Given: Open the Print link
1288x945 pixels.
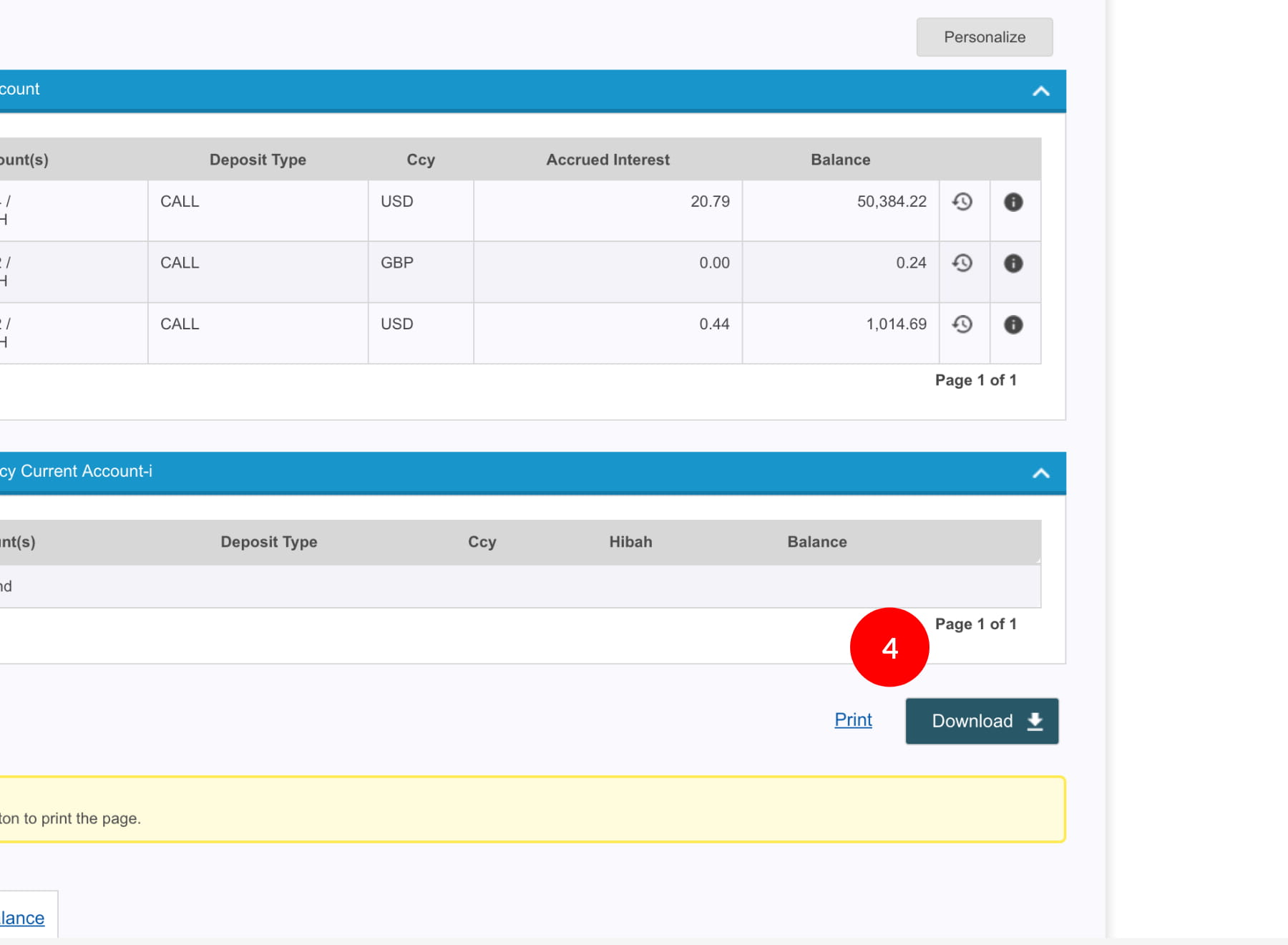Looking at the screenshot, I should [x=853, y=719].
